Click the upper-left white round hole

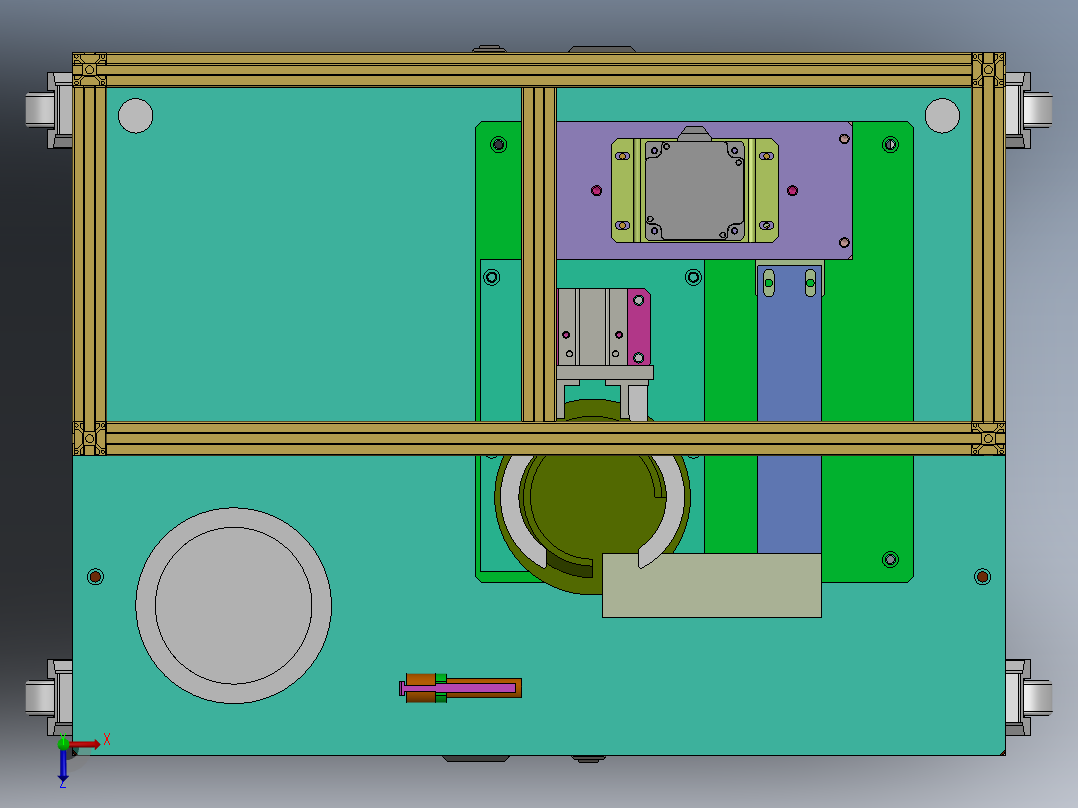135,116
